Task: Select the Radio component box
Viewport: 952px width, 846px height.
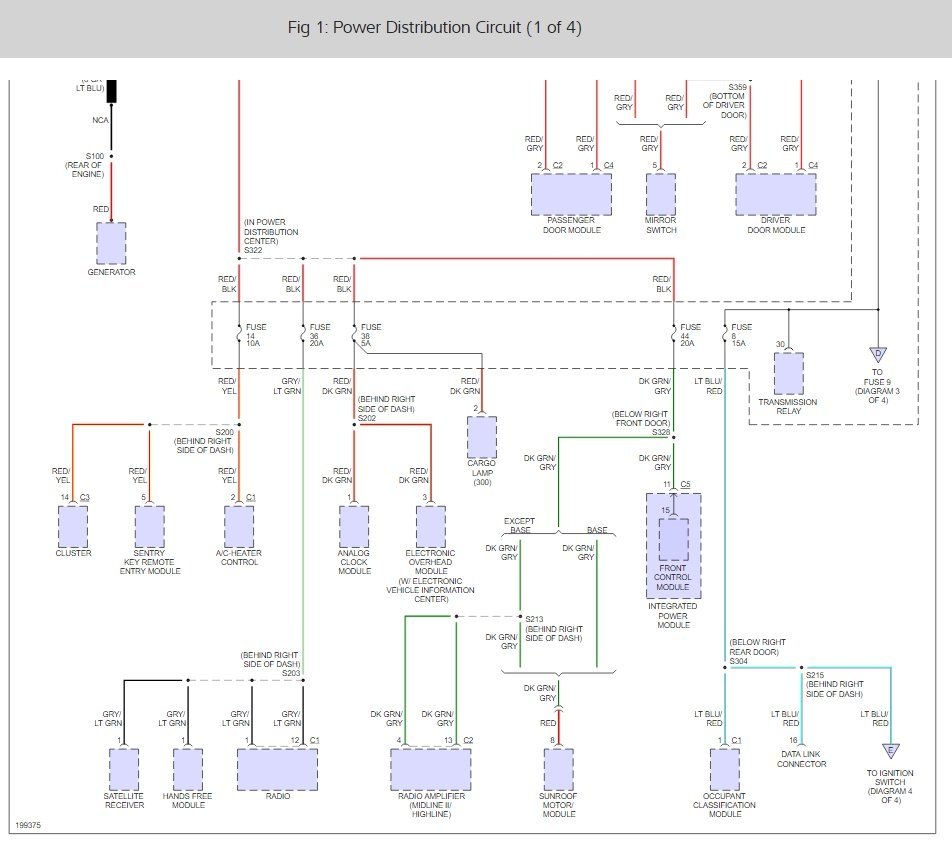Action: coord(277,769)
